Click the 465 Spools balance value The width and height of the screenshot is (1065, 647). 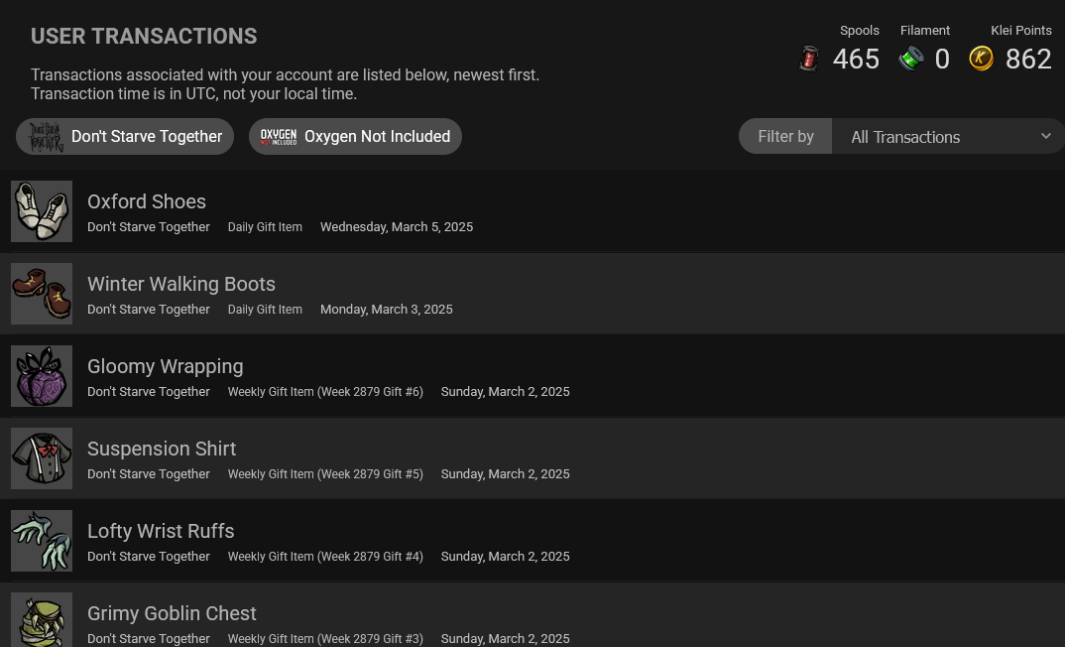pos(856,59)
